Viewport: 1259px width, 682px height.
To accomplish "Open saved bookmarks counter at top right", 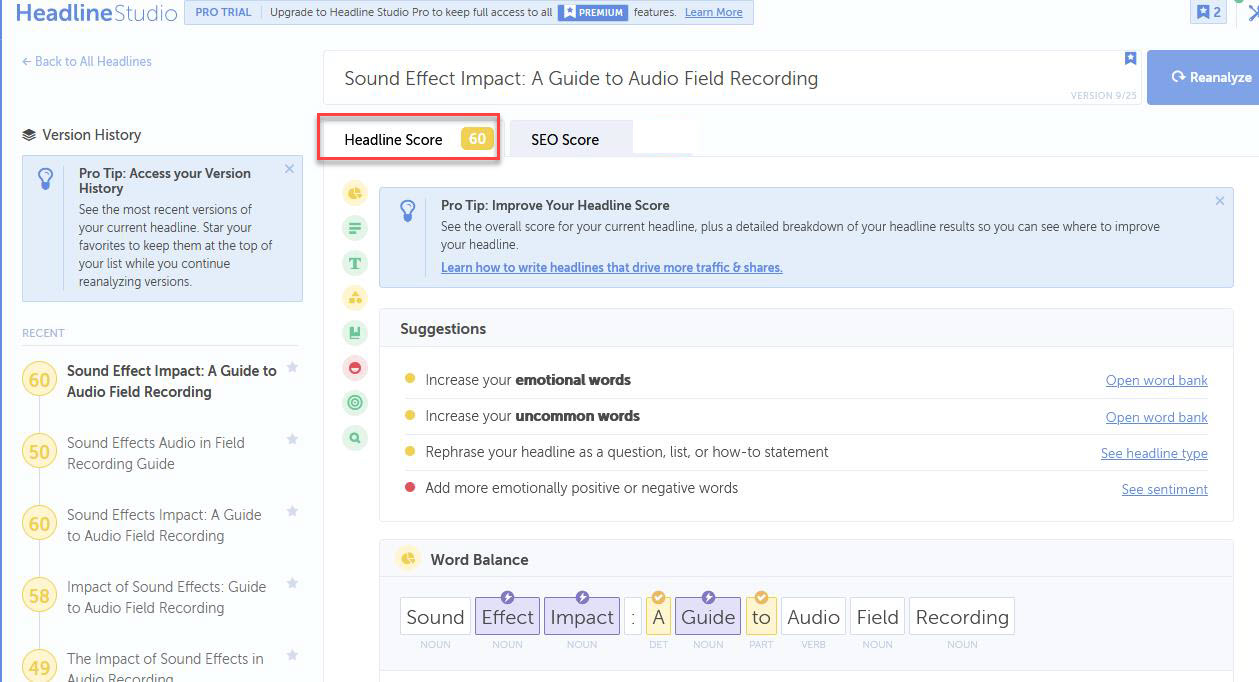I will point(1208,12).
